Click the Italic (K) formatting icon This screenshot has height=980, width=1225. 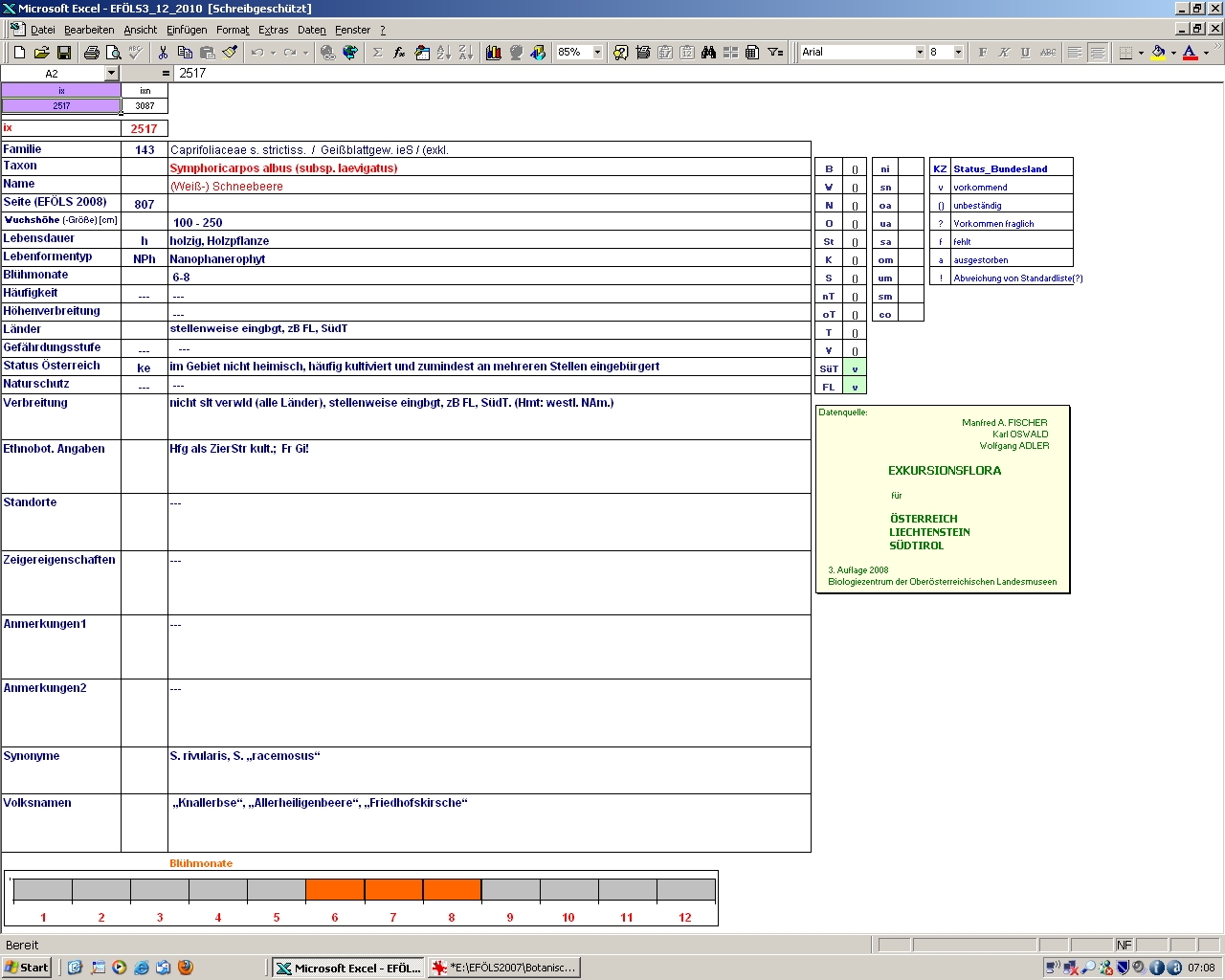pos(1004,53)
